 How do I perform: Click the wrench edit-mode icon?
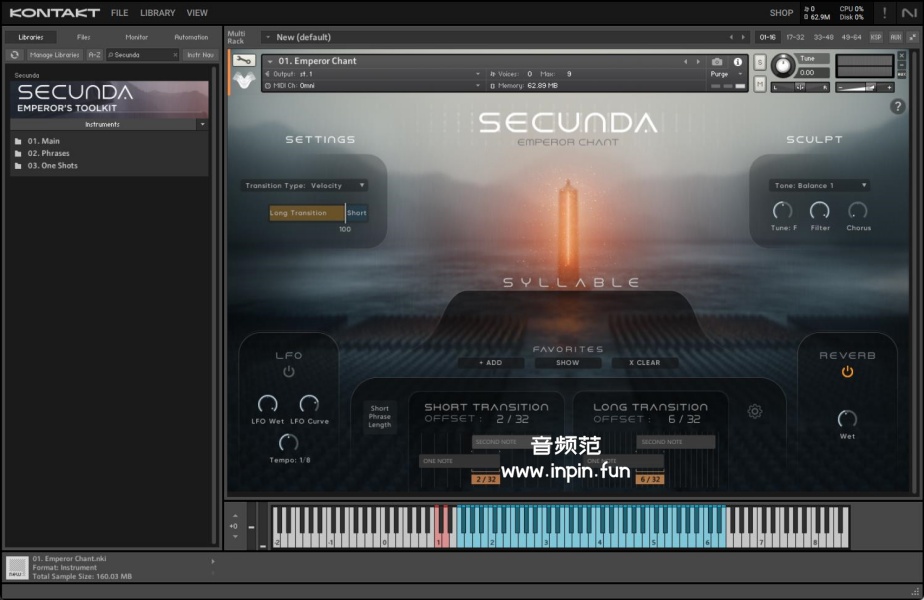(243, 60)
